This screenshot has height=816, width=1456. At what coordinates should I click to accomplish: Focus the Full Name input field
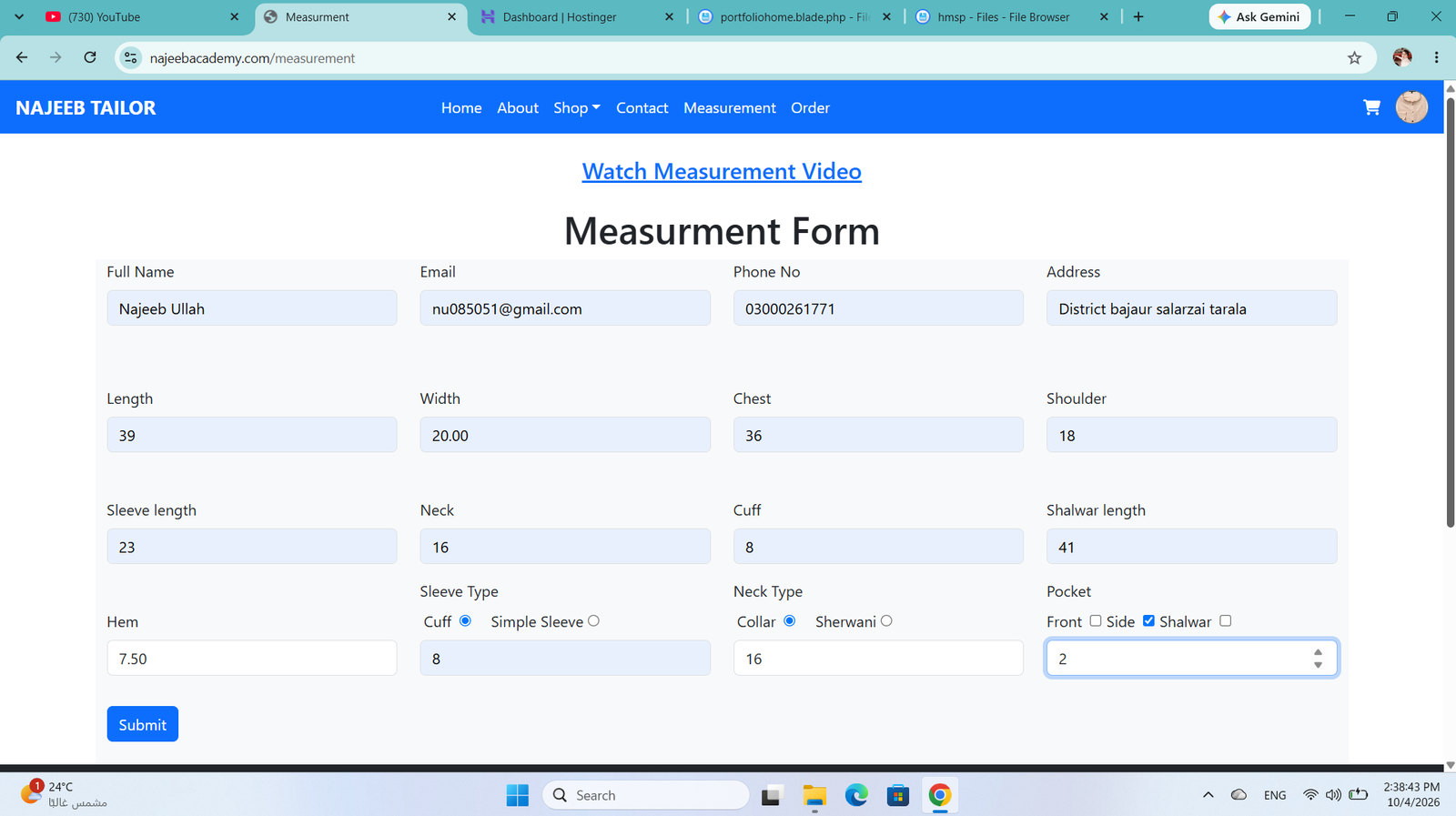(252, 308)
